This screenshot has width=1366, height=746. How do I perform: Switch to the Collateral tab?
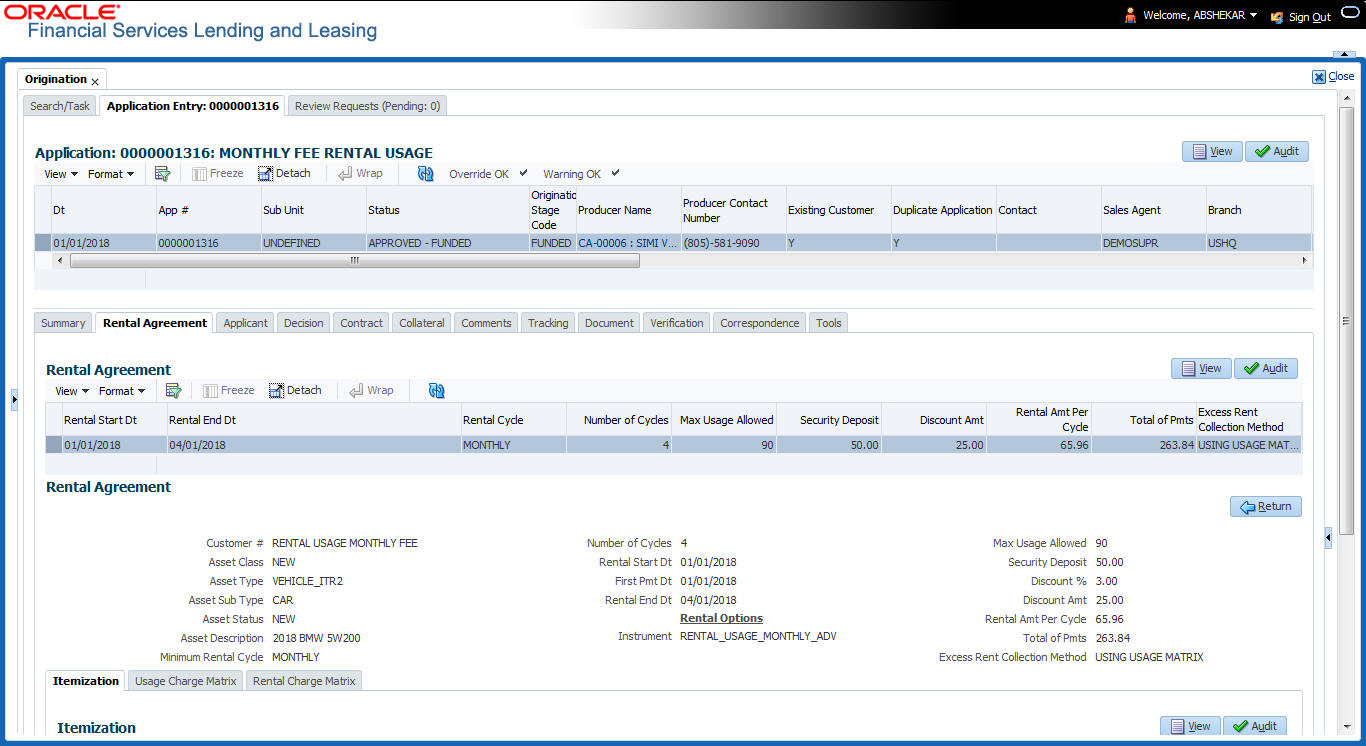(x=421, y=323)
